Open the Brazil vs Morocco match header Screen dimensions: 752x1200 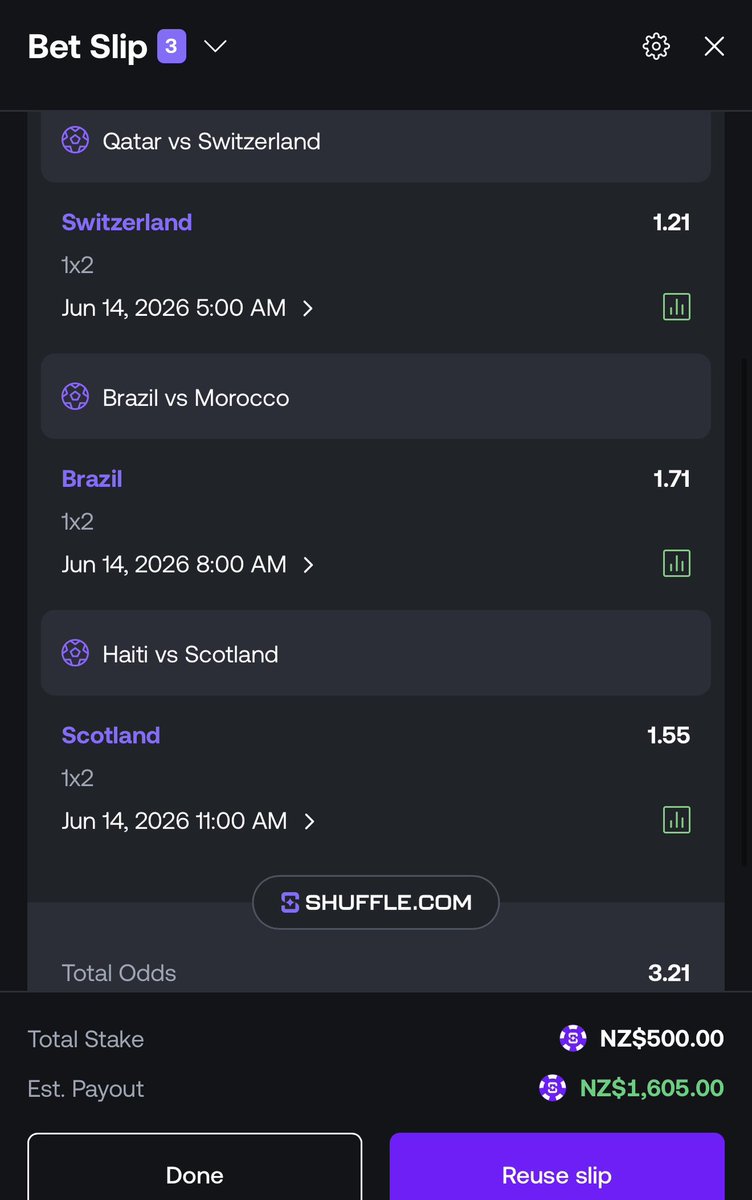click(x=376, y=396)
